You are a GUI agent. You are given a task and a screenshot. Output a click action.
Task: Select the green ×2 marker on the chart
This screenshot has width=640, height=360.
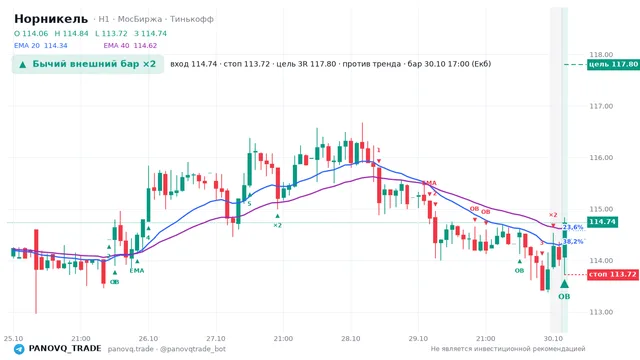[278, 225]
